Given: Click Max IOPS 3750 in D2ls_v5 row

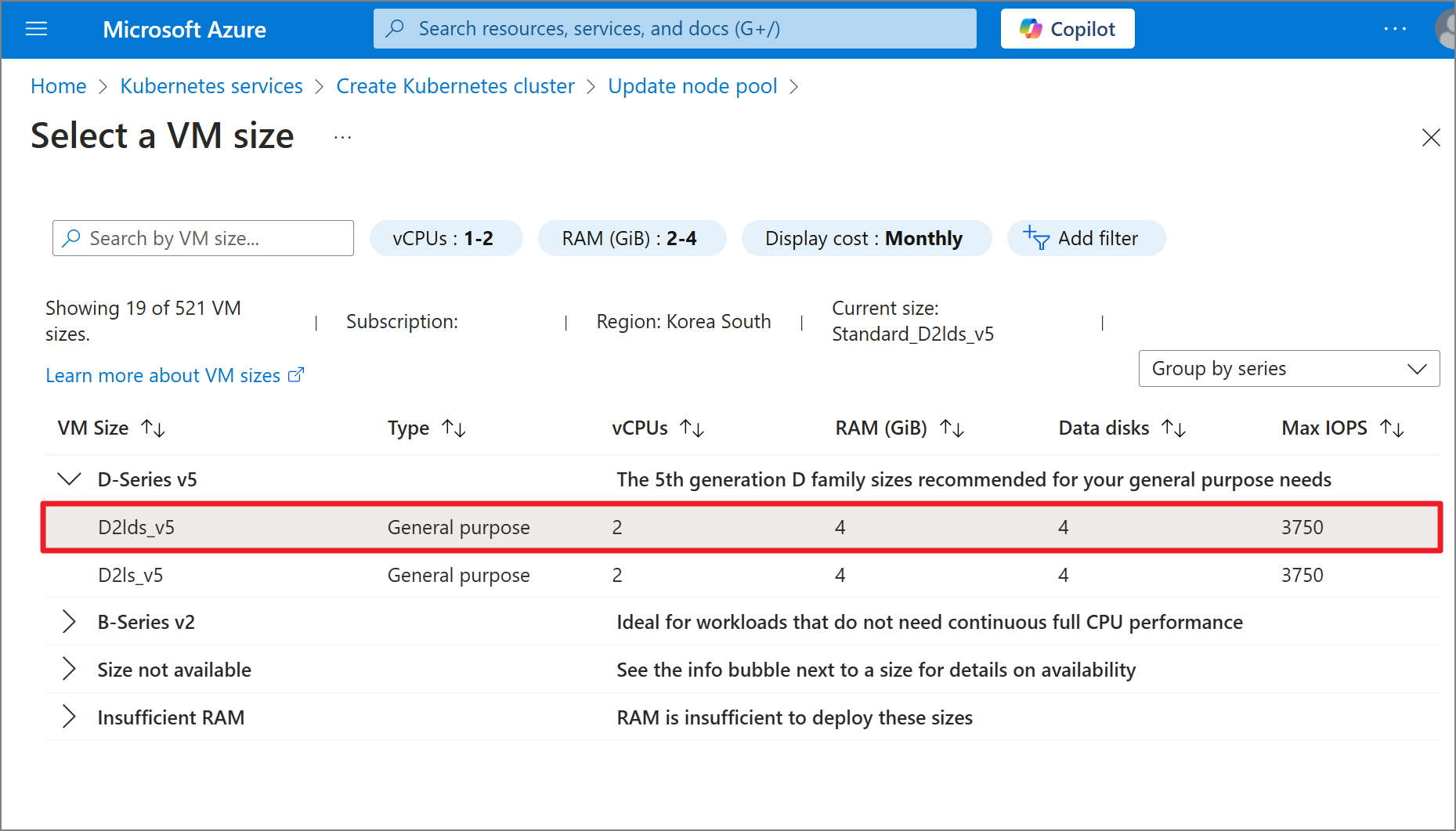Looking at the screenshot, I should tap(1302, 575).
